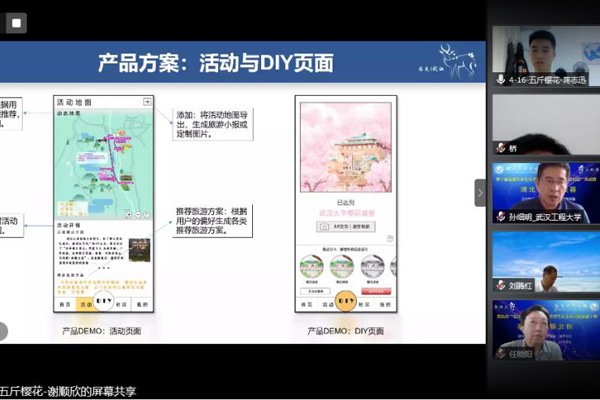Collapse the participant video panel arrow
The width and height of the screenshot is (600, 400).
click(x=480, y=192)
